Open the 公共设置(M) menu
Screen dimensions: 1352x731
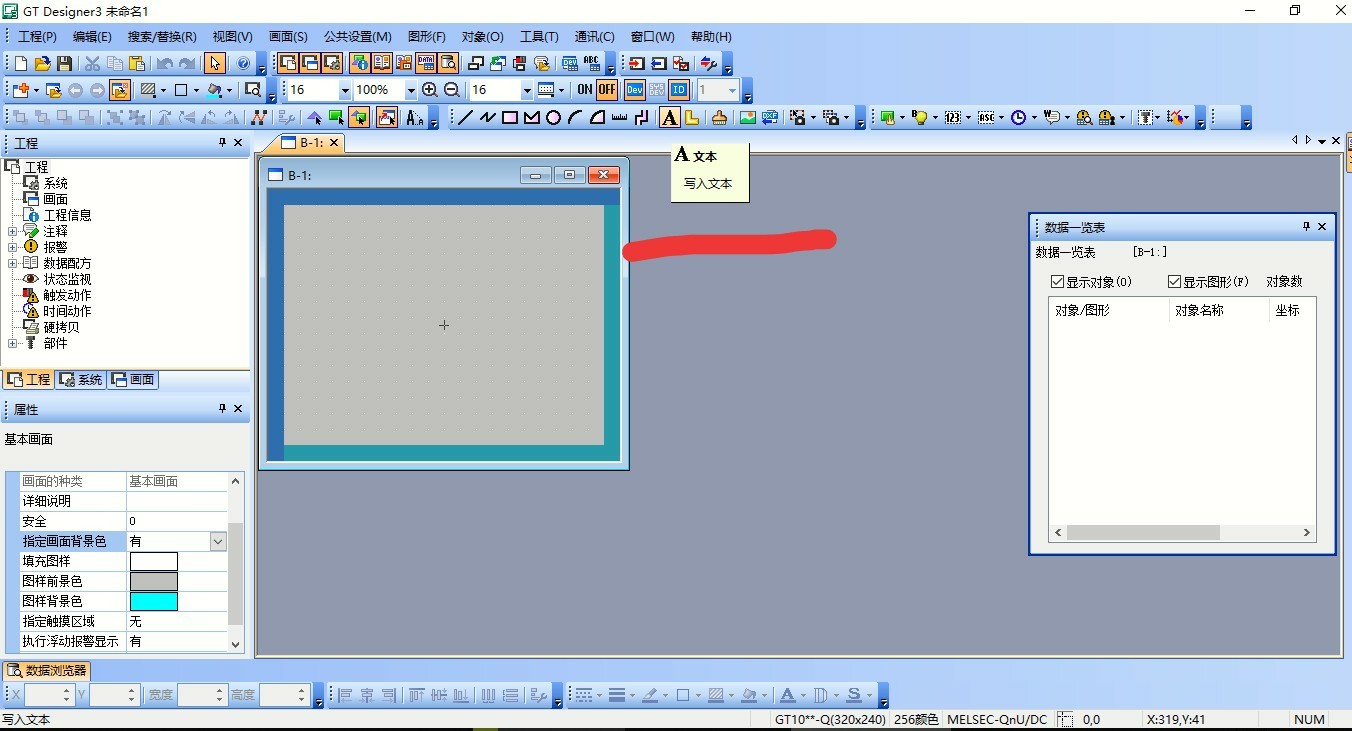(357, 36)
